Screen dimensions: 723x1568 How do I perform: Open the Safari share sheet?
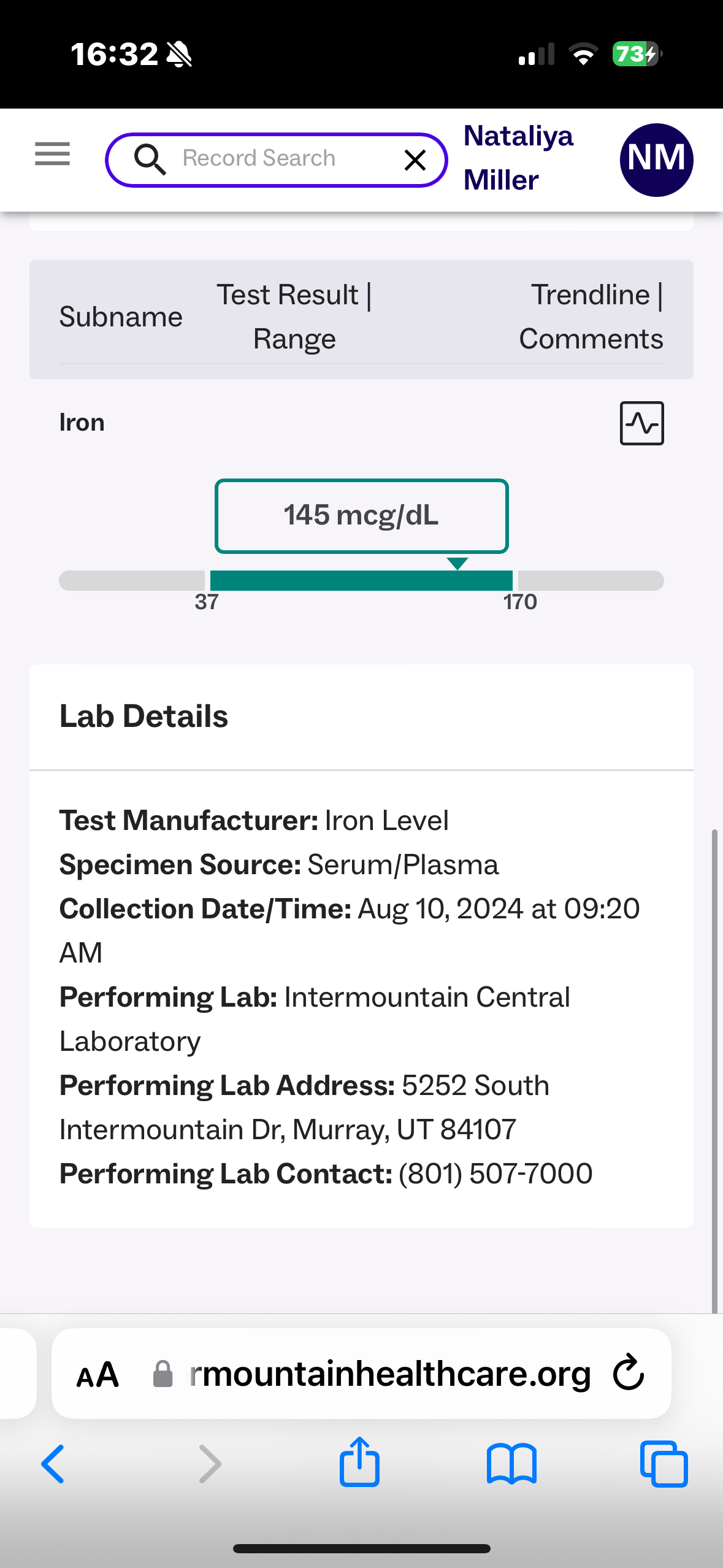point(360,1462)
